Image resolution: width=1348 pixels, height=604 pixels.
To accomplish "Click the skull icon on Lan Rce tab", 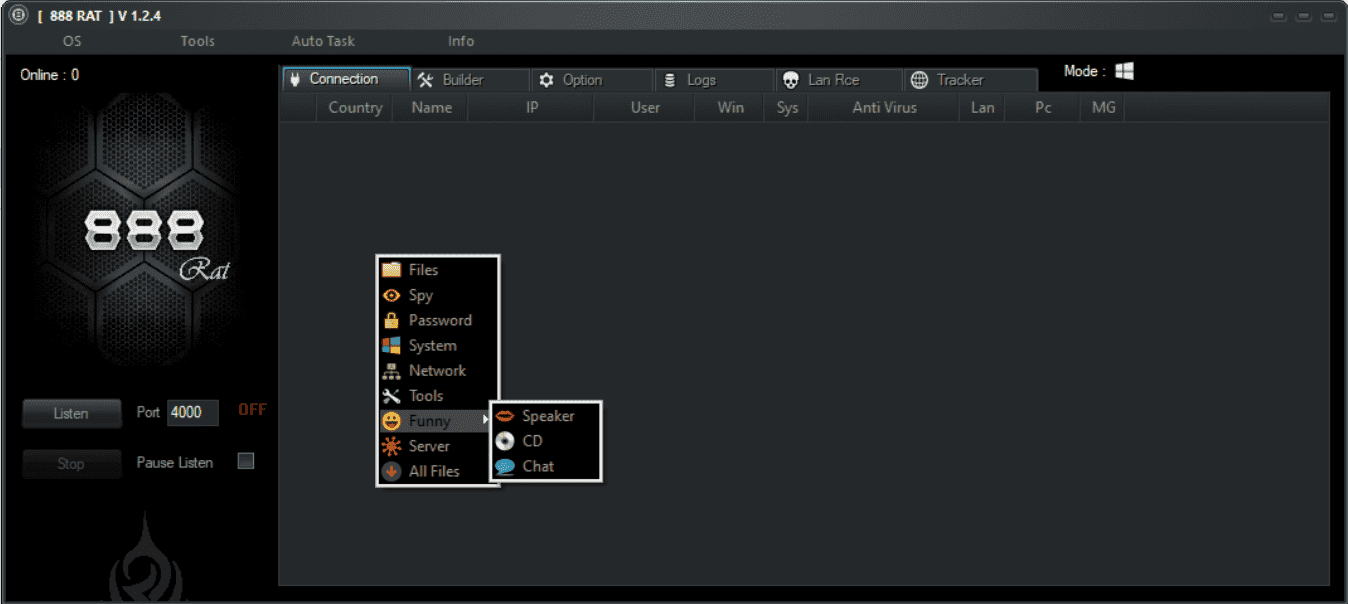I will click(791, 80).
